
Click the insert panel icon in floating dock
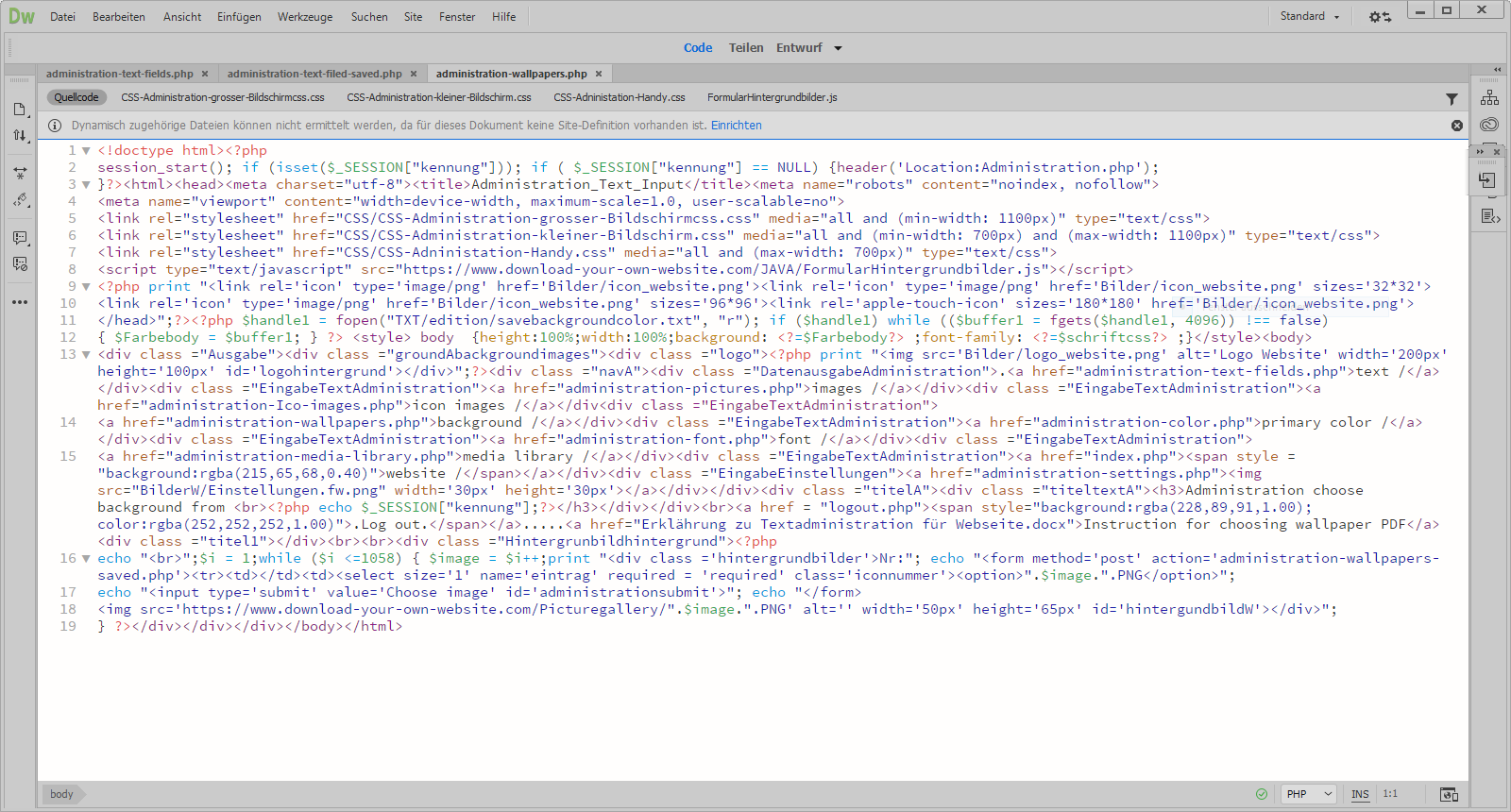click(1486, 179)
